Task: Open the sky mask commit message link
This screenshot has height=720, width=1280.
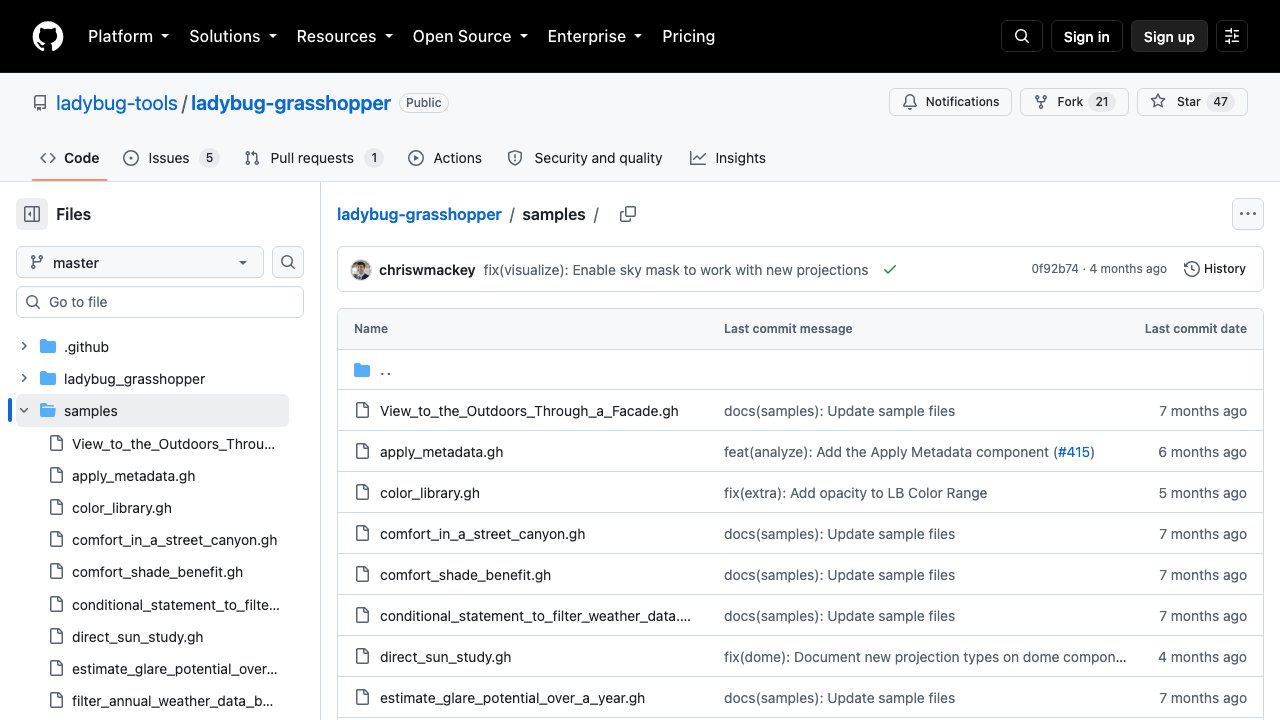Action: (676, 269)
